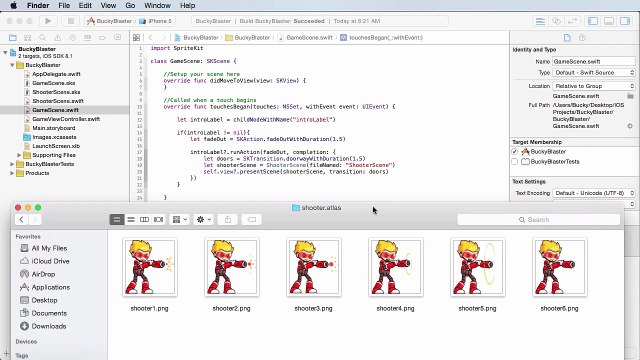Open related items grid menu in editor

(x=136, y=38)
